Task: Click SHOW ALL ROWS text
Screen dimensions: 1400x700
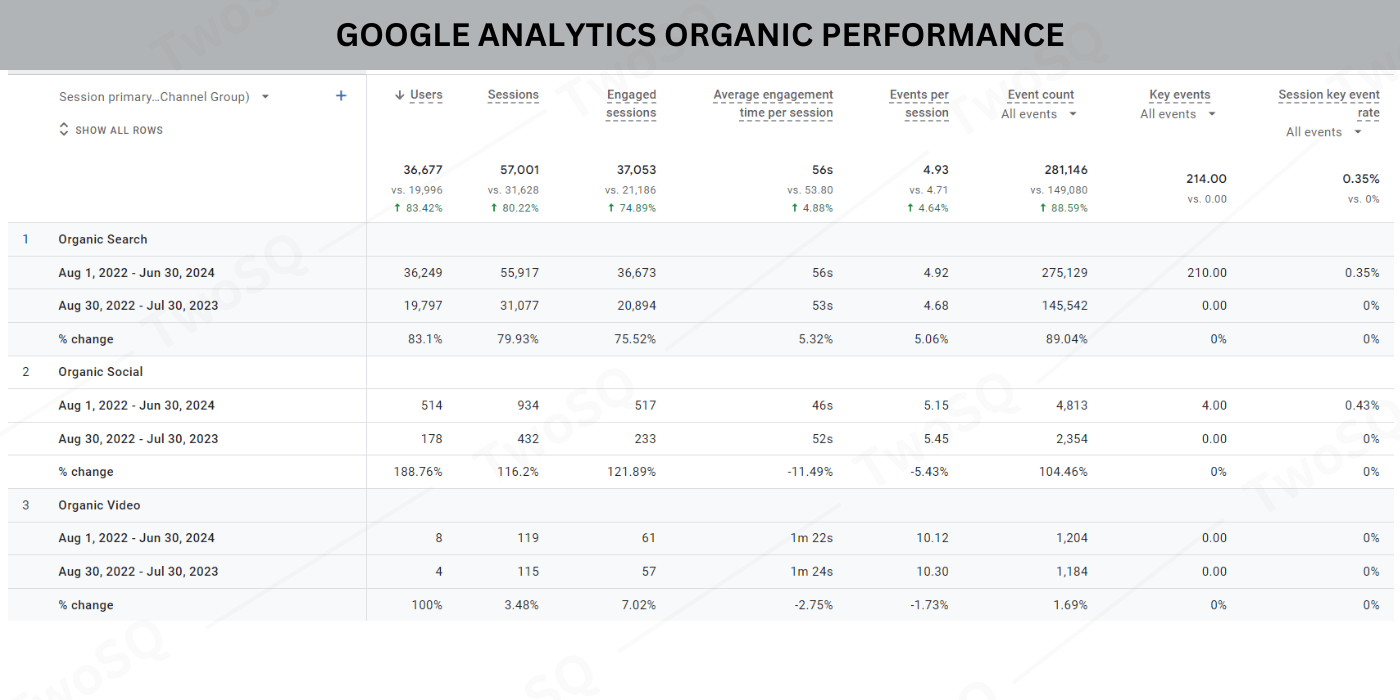Action: [119, 130]
